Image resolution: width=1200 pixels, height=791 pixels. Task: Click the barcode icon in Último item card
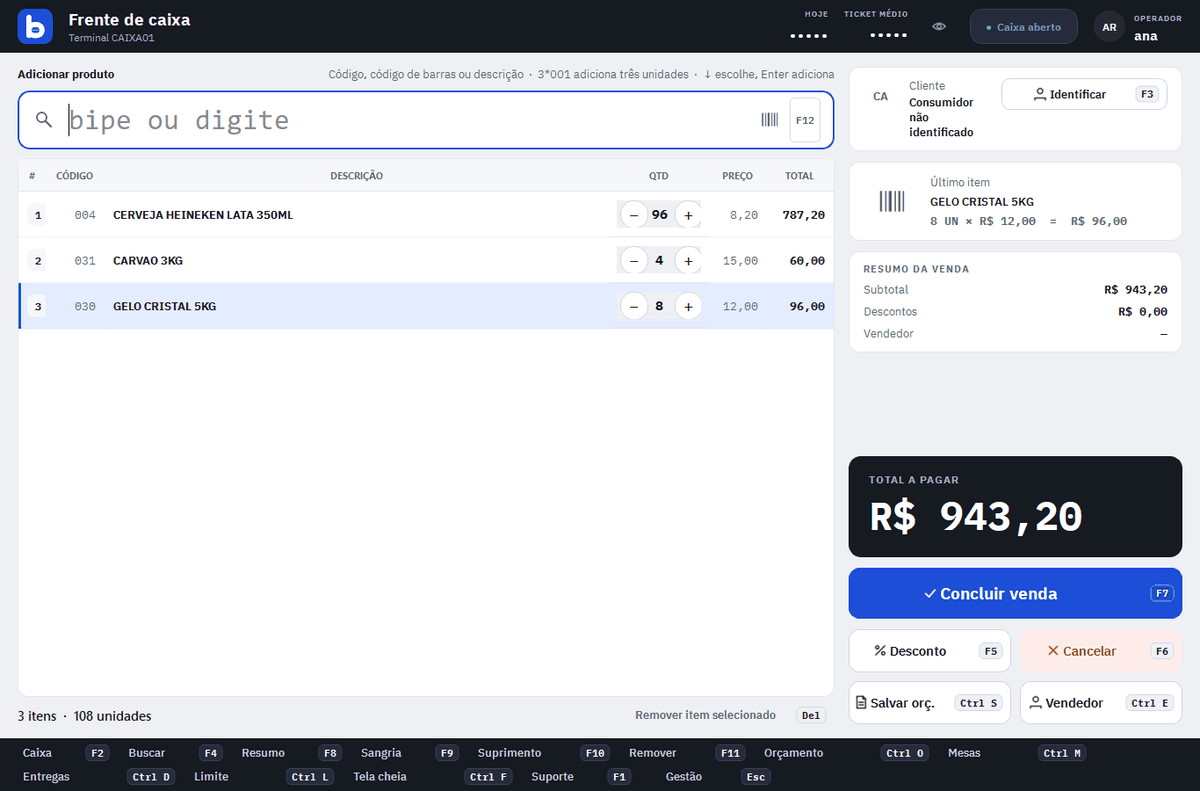pyautogui.click(x=892, y=201)
